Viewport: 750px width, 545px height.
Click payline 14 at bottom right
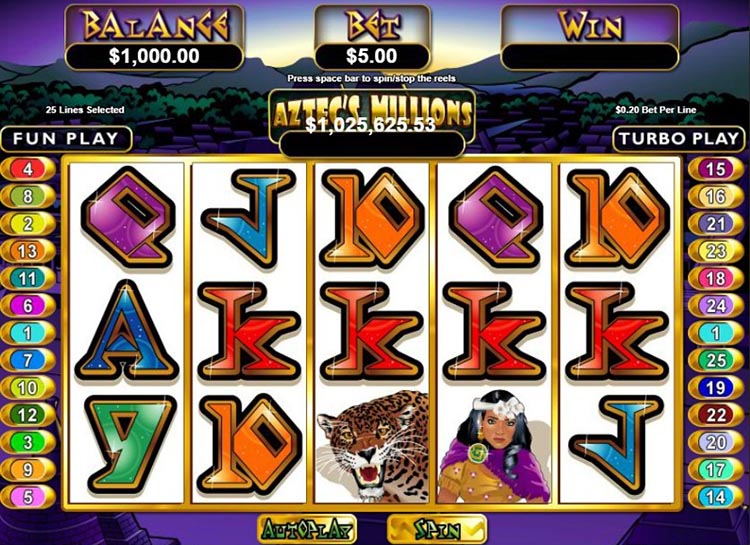coord(716,497)
